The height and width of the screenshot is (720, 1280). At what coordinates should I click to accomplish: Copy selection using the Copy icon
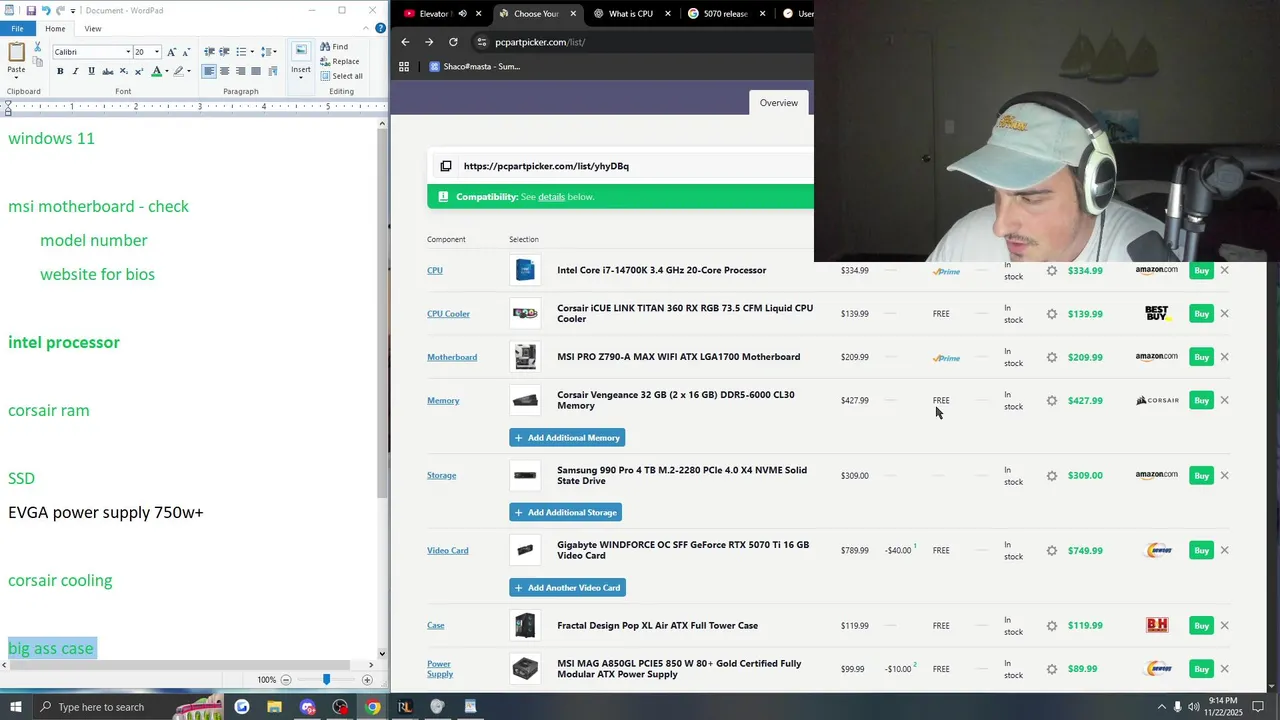(x=37, y=62)
